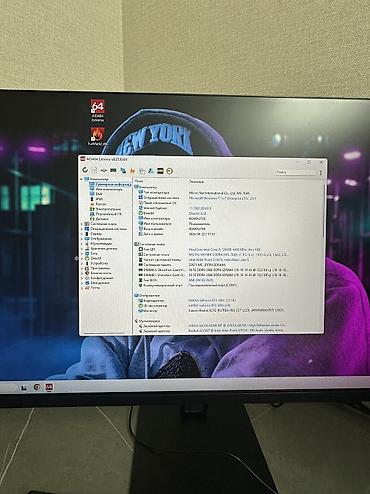370x494 pixels.
Task: Click into the Поиск search field
Action: coord(295,172)
